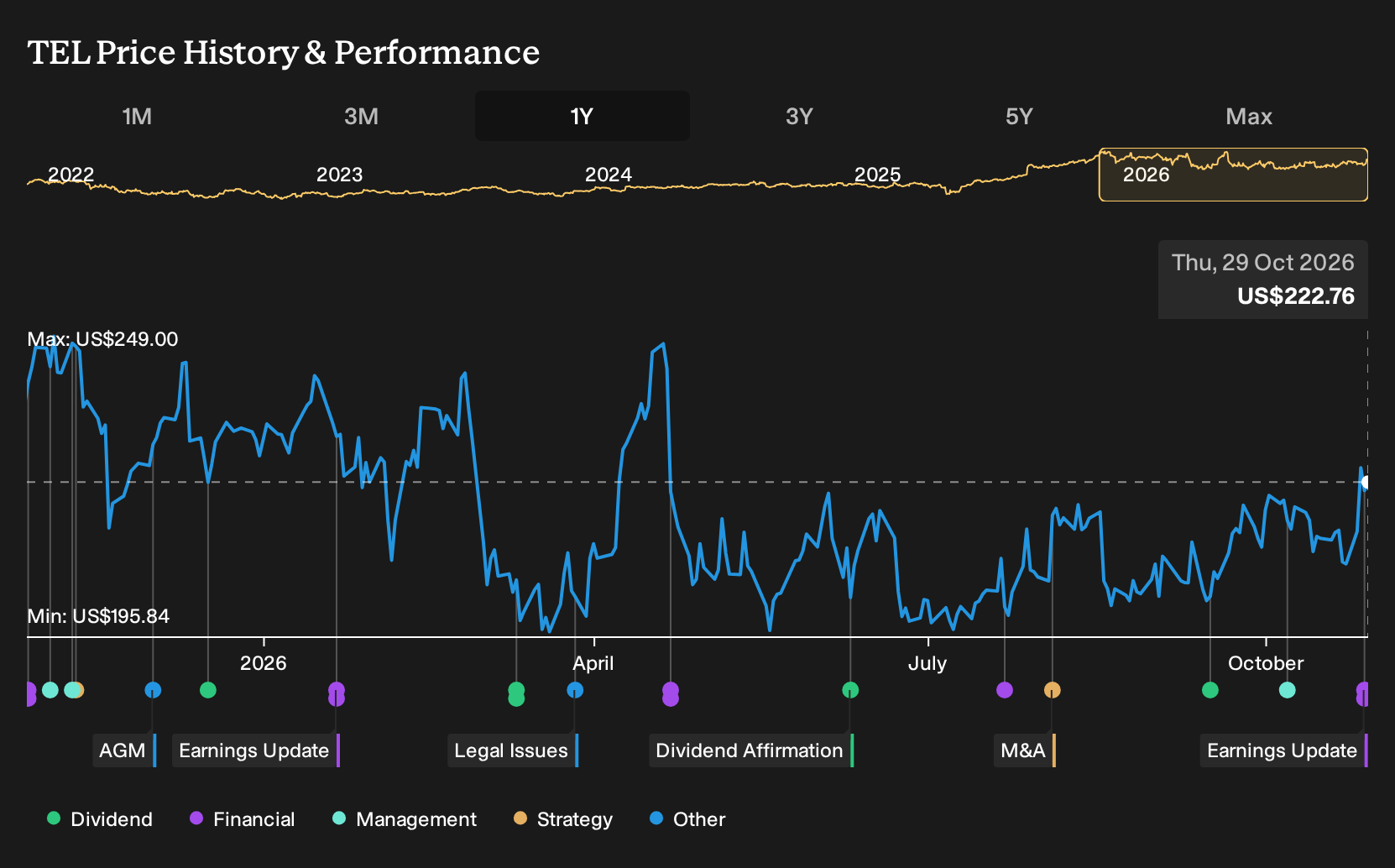Choose the 1Y time range tab
The image size is (1395, 868).
point(583,116)
